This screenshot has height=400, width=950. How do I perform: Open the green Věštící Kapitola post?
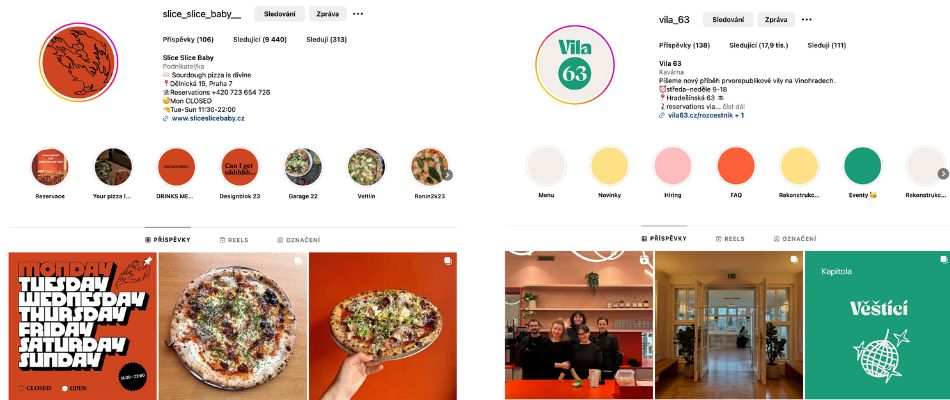coord(877,325)
